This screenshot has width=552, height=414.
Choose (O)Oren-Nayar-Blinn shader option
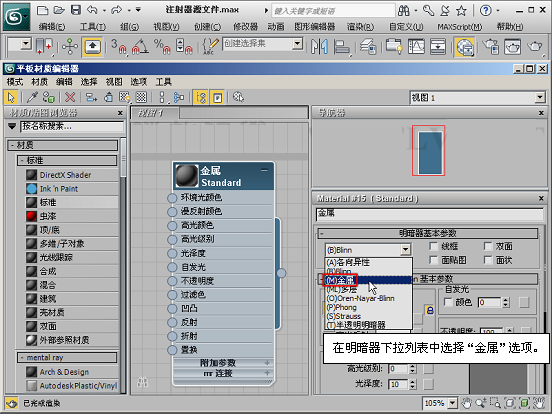368,299
